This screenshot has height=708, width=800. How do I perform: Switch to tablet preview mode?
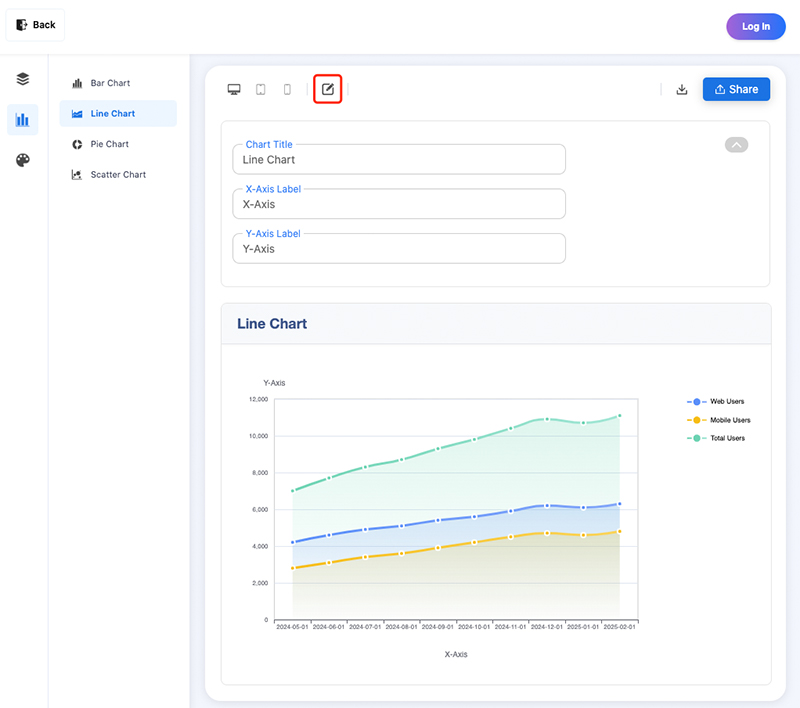(x=261, y=90)
